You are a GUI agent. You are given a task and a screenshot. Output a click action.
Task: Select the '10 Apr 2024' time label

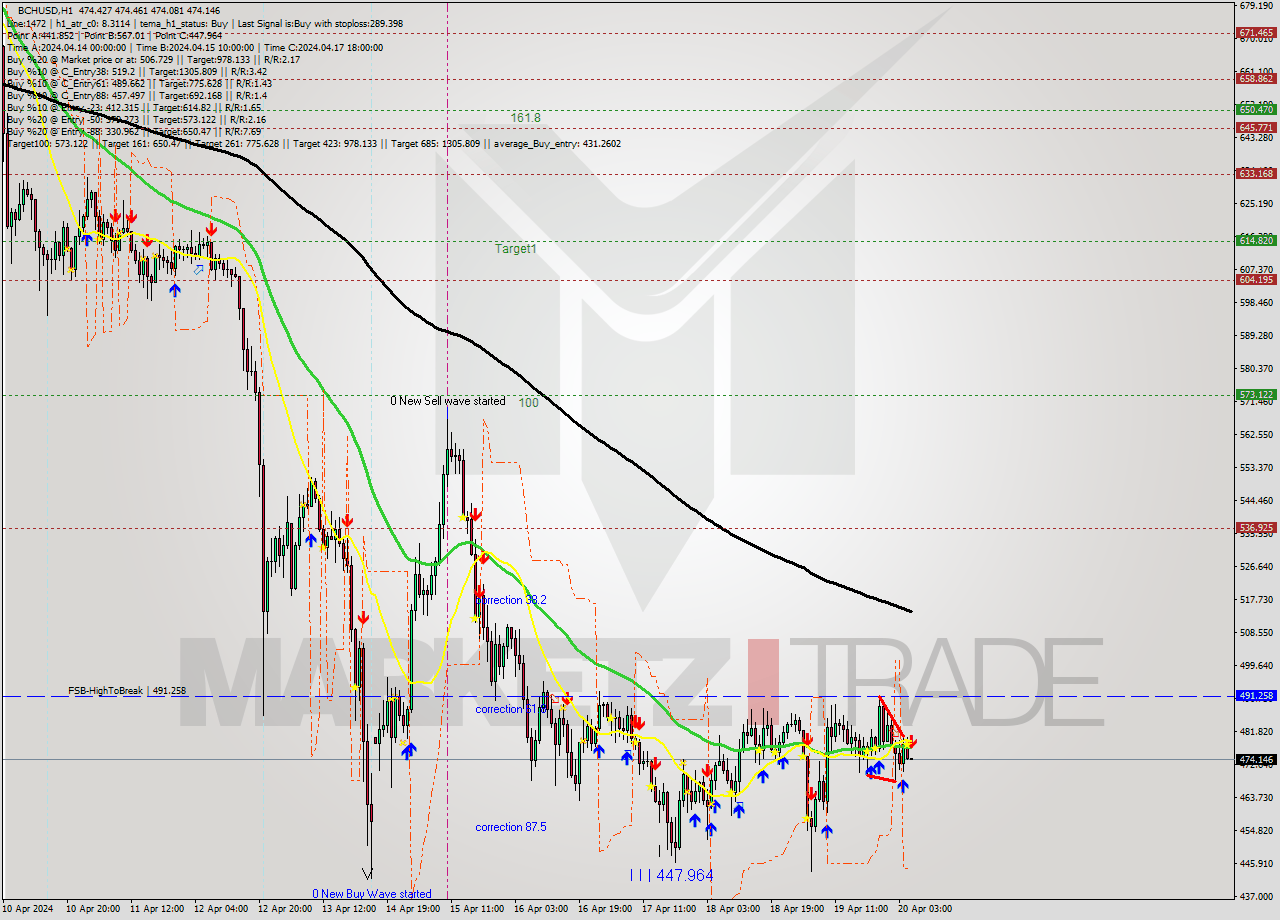[x=26, y=909]
